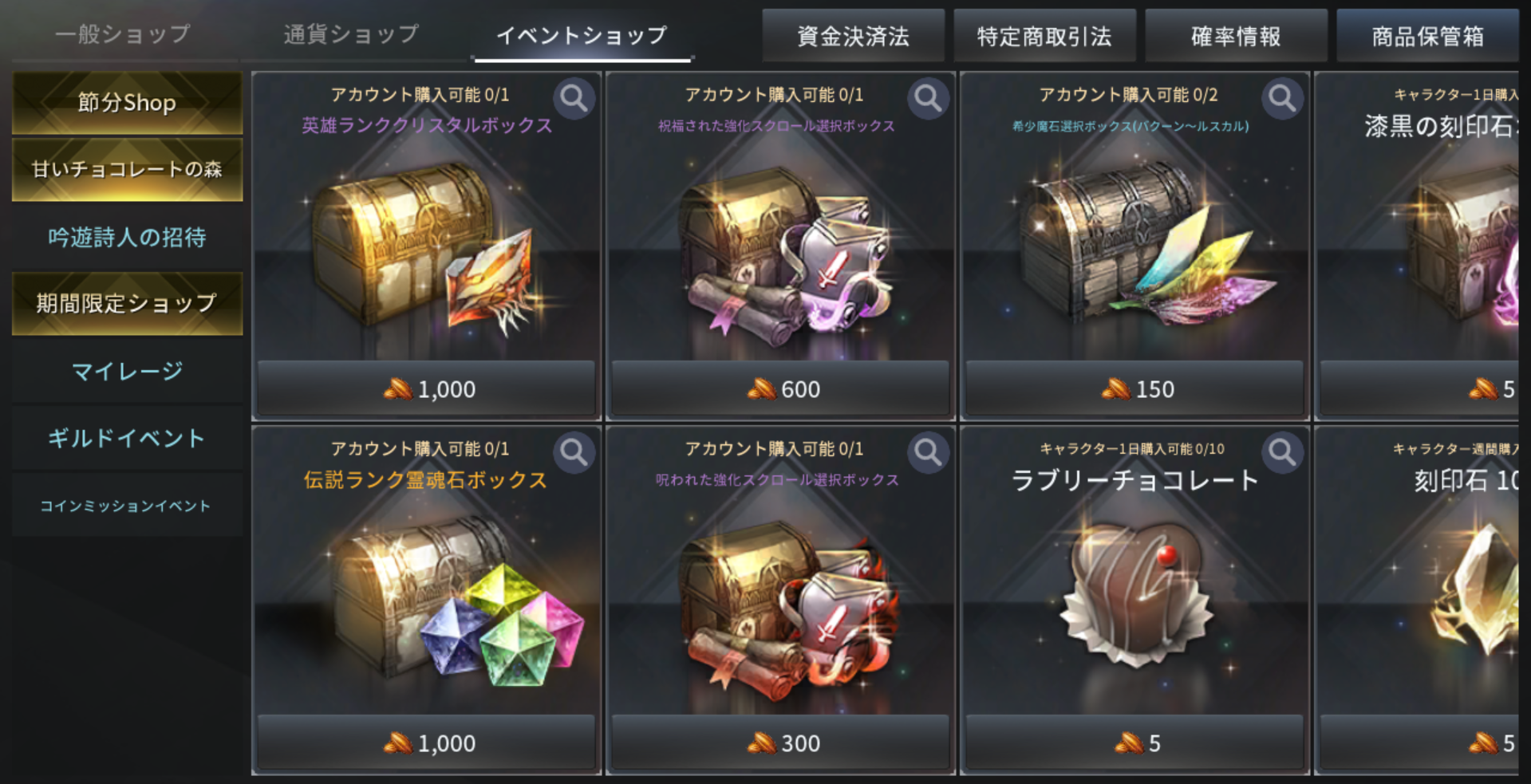Open 期間限定ショップ category
This screenshot has height=784, width=1531.
[x=127, y=303]
